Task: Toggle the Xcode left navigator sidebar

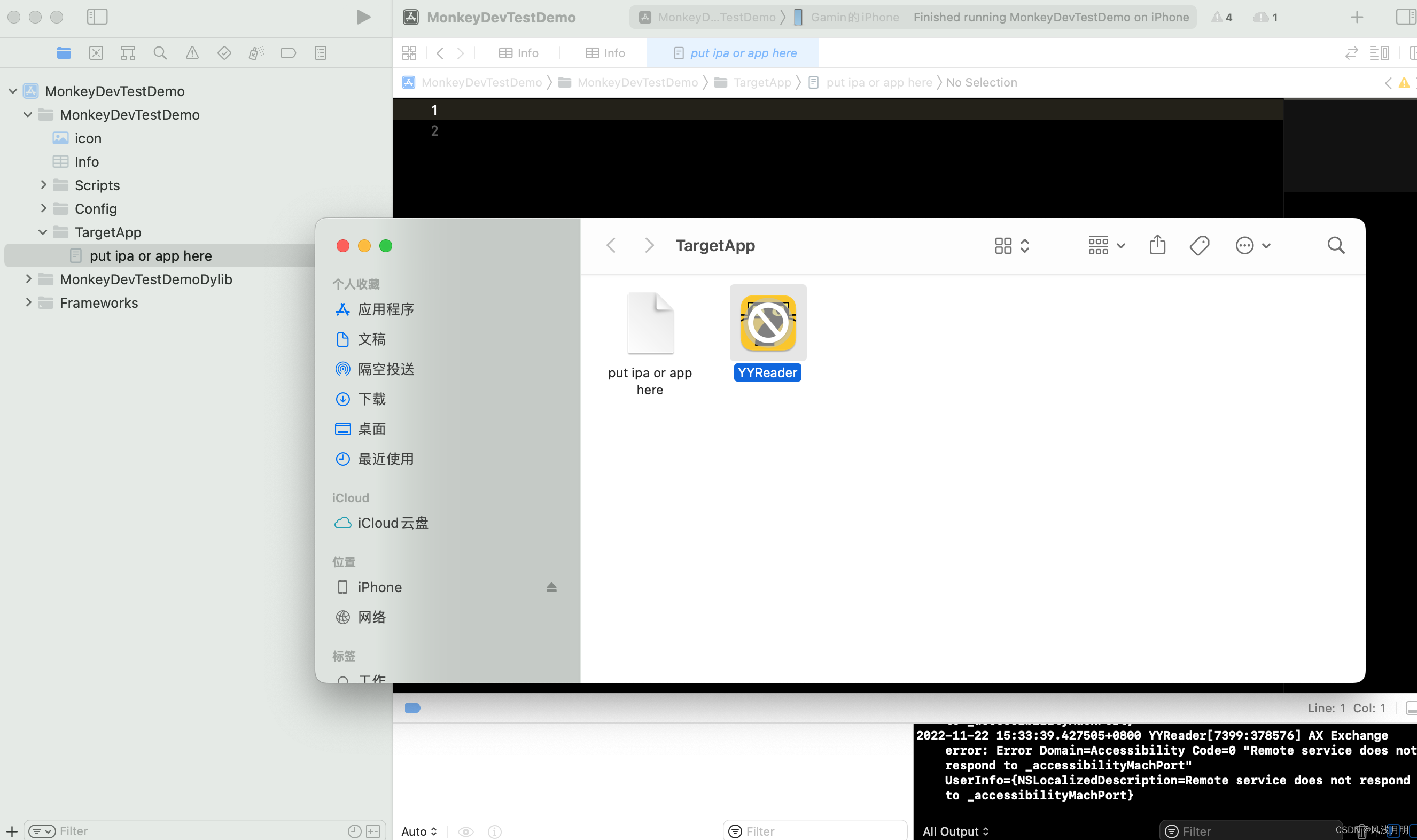Action: 97,17
